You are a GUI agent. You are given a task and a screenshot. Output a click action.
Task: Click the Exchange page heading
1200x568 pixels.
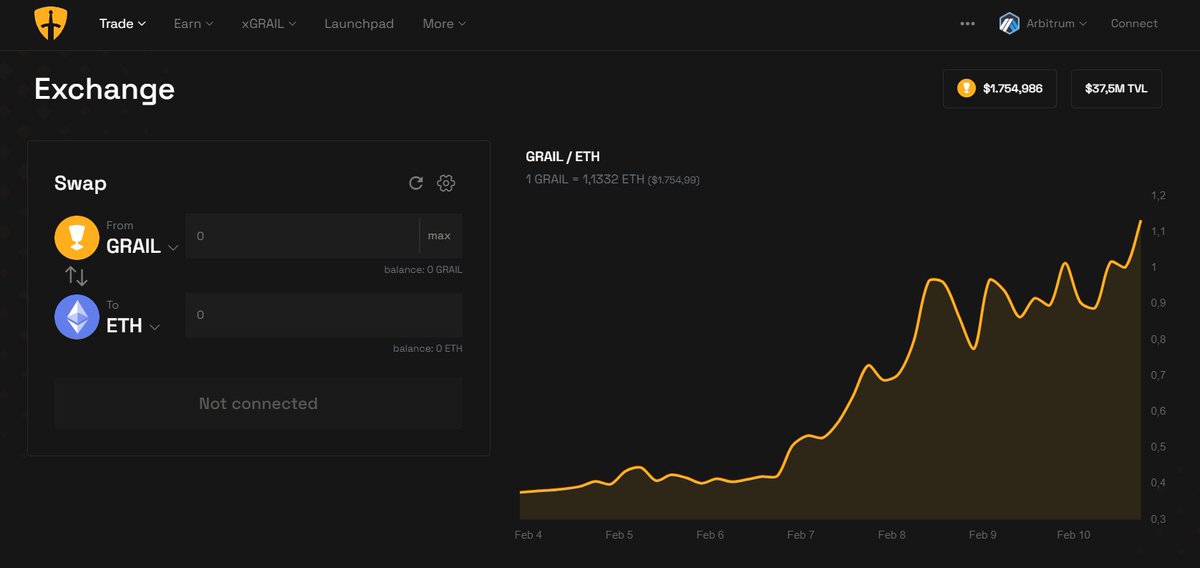(x=104, y=89)
